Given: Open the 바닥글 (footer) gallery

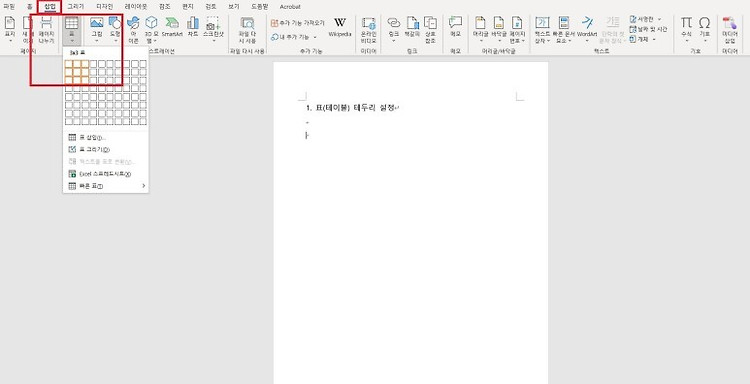Looking at the screenshot, I should pyautogui.click(x=499, y=30).
